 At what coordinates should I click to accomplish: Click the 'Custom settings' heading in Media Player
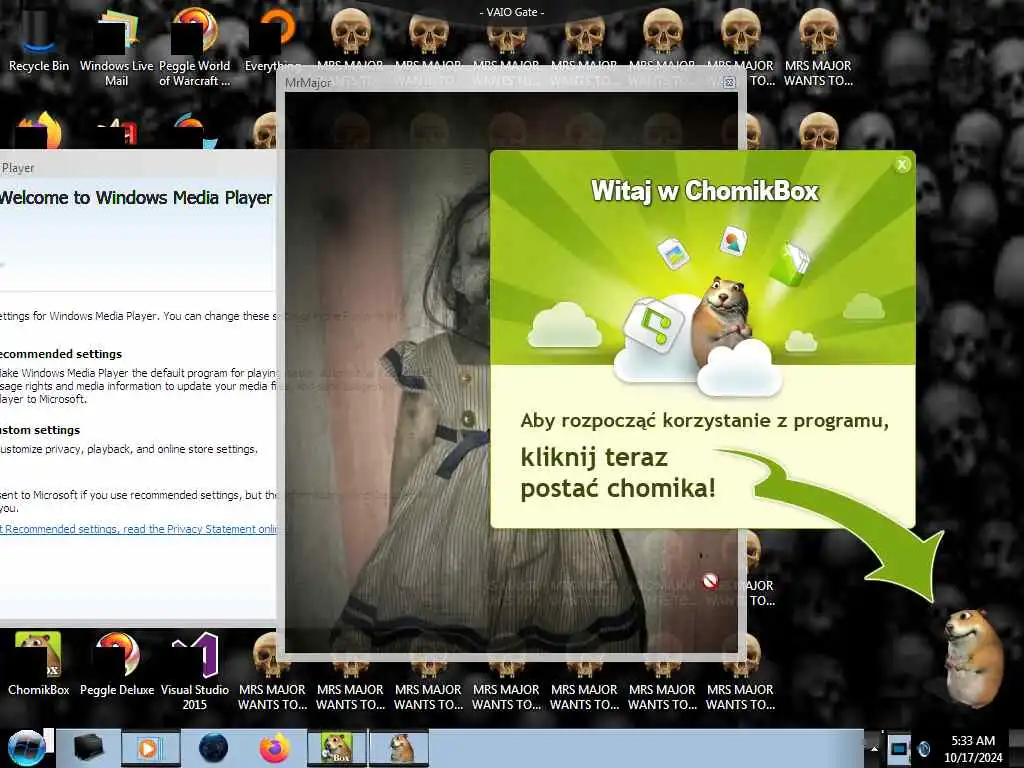point(40,430)
